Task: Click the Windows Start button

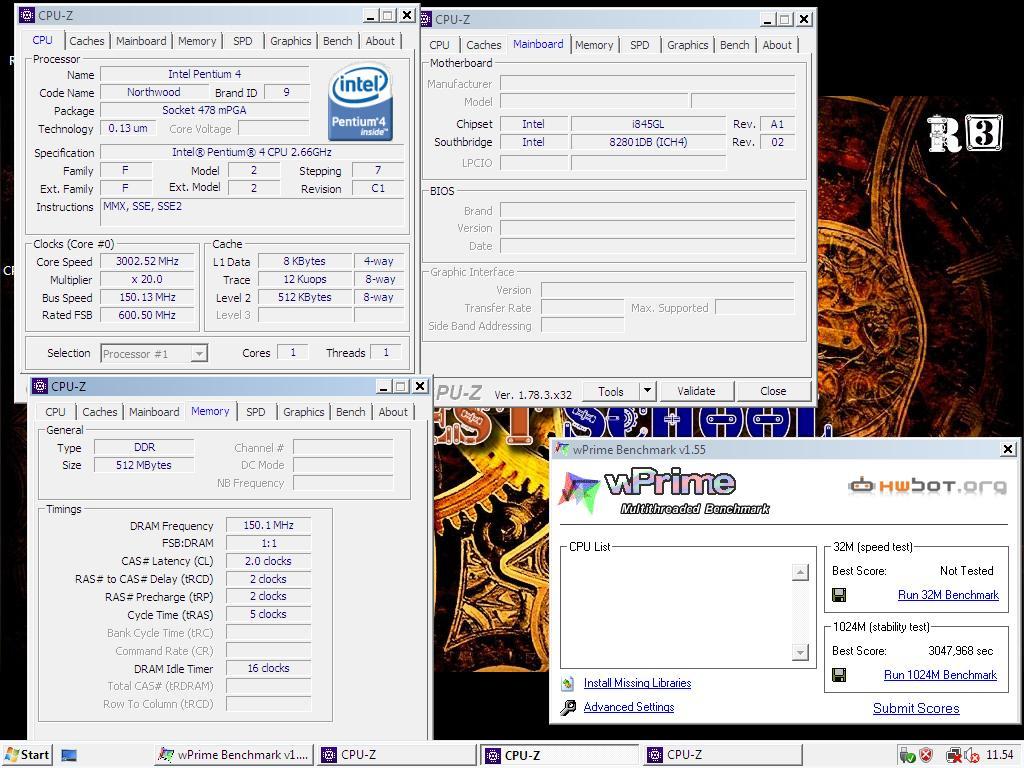Action: coord(27,755)
